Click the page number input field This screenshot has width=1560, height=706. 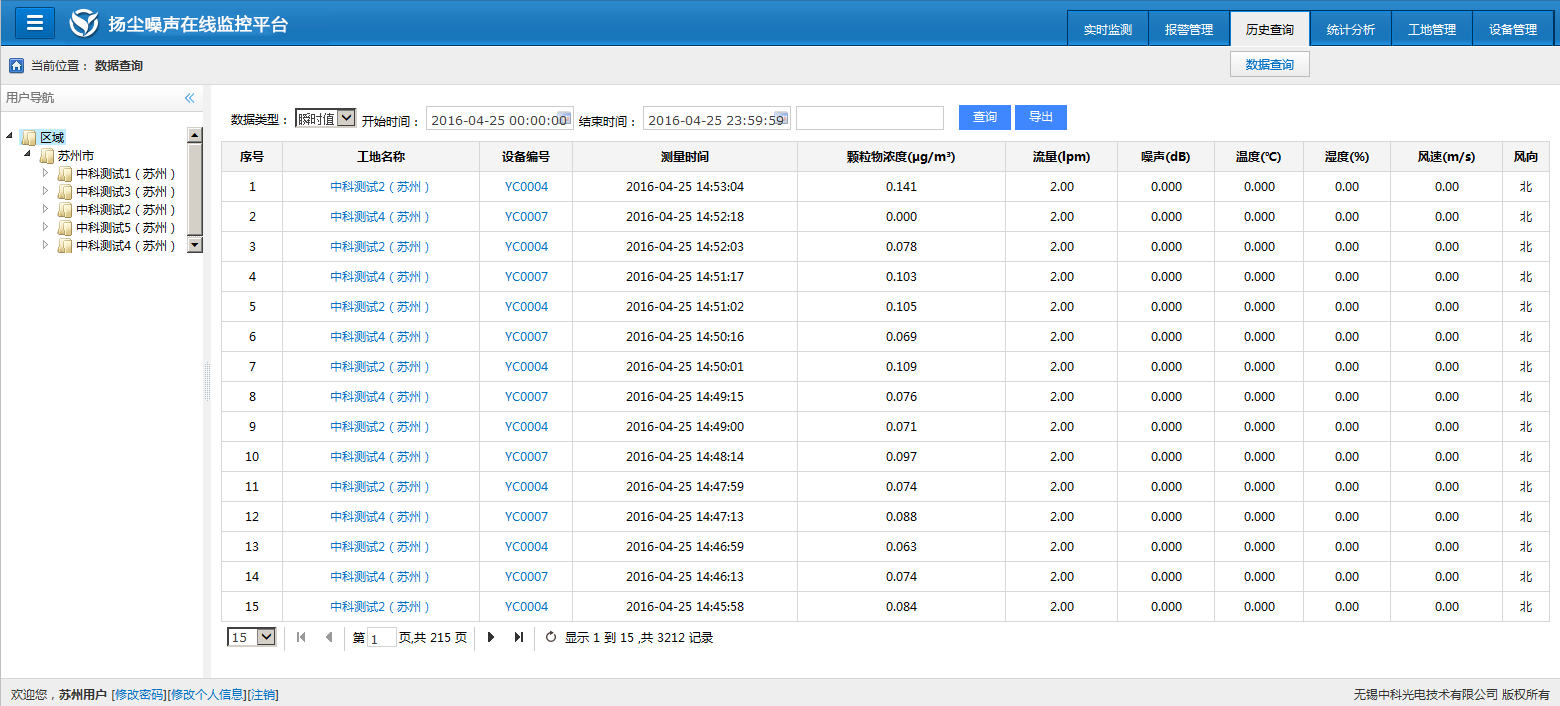[382, 638]
